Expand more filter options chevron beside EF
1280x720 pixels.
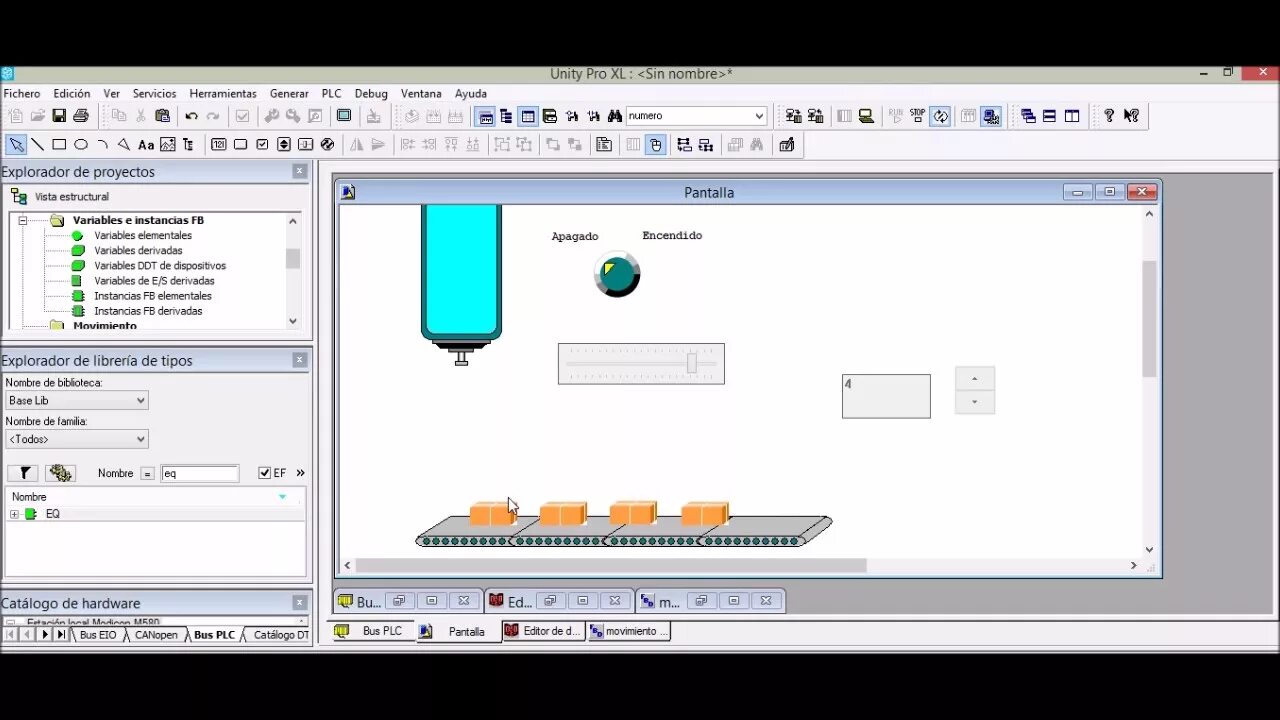pos(300,473)
